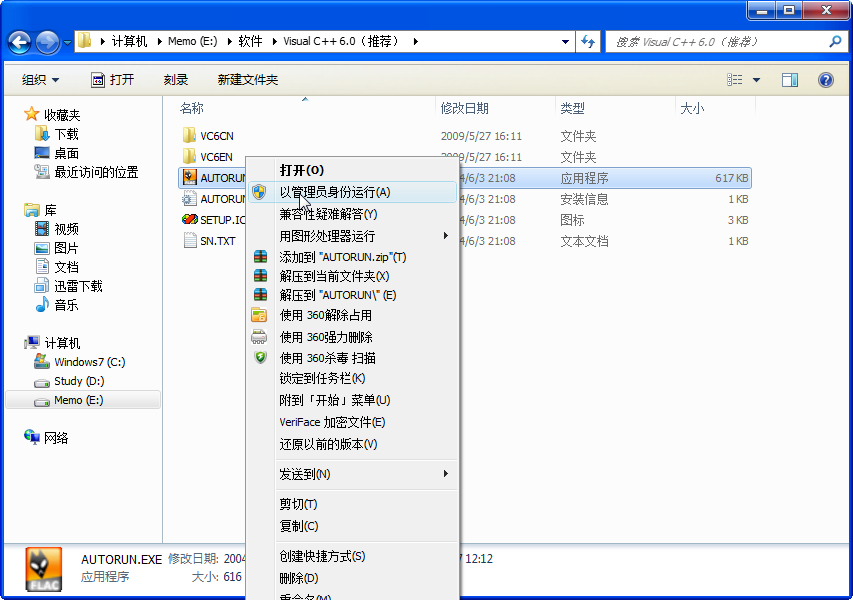
Task: Open the view options dropdown arrow
Action: click(x=756, y=80)
